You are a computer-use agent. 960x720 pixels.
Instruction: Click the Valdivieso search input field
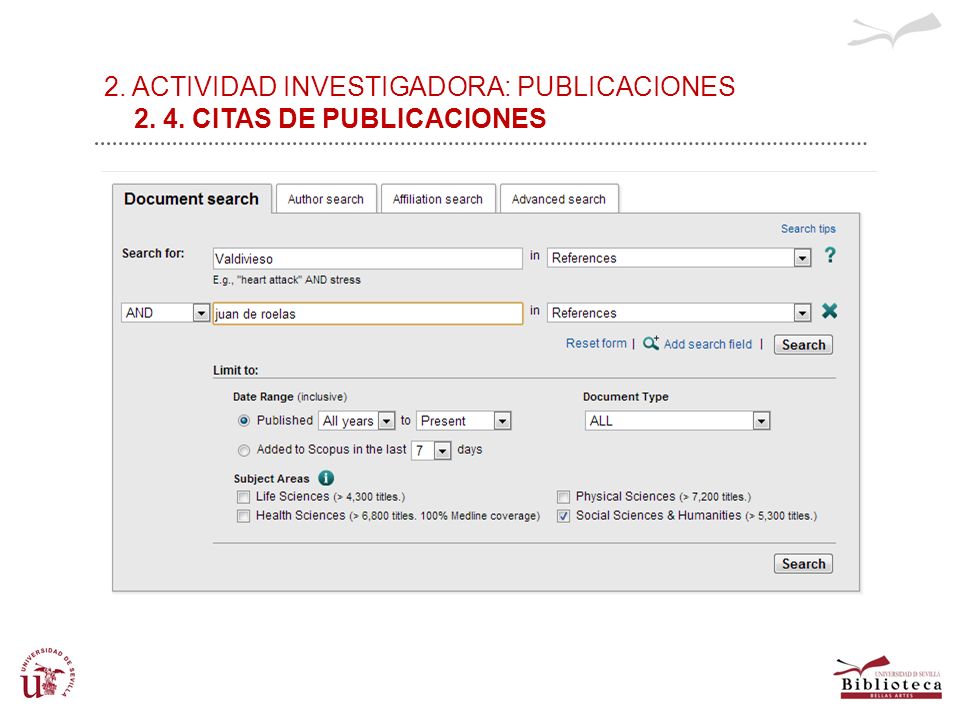point(368,258)
